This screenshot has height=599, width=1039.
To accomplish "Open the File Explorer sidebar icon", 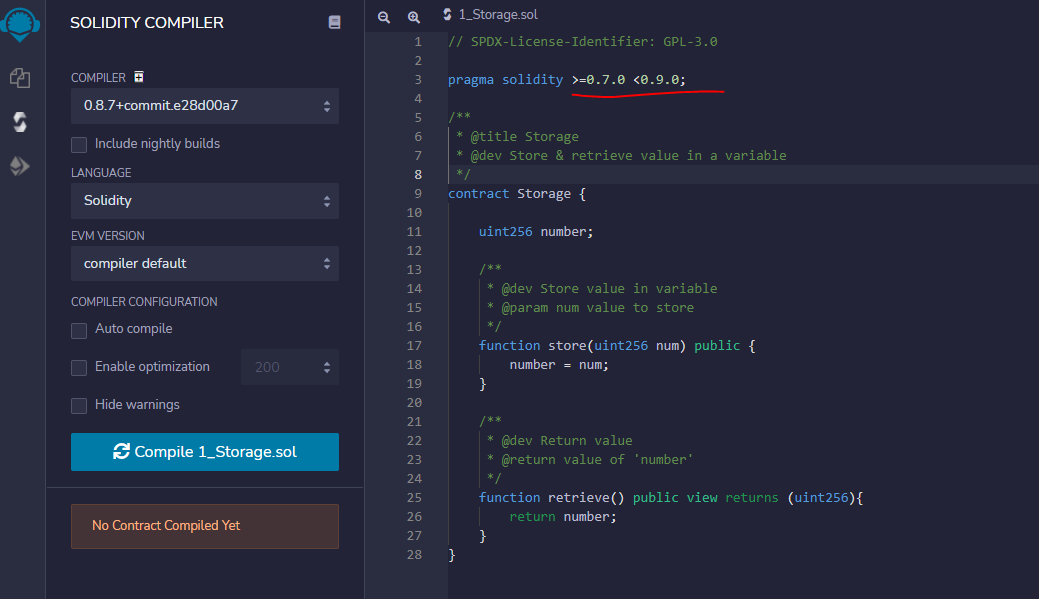I will click(20, 78).
